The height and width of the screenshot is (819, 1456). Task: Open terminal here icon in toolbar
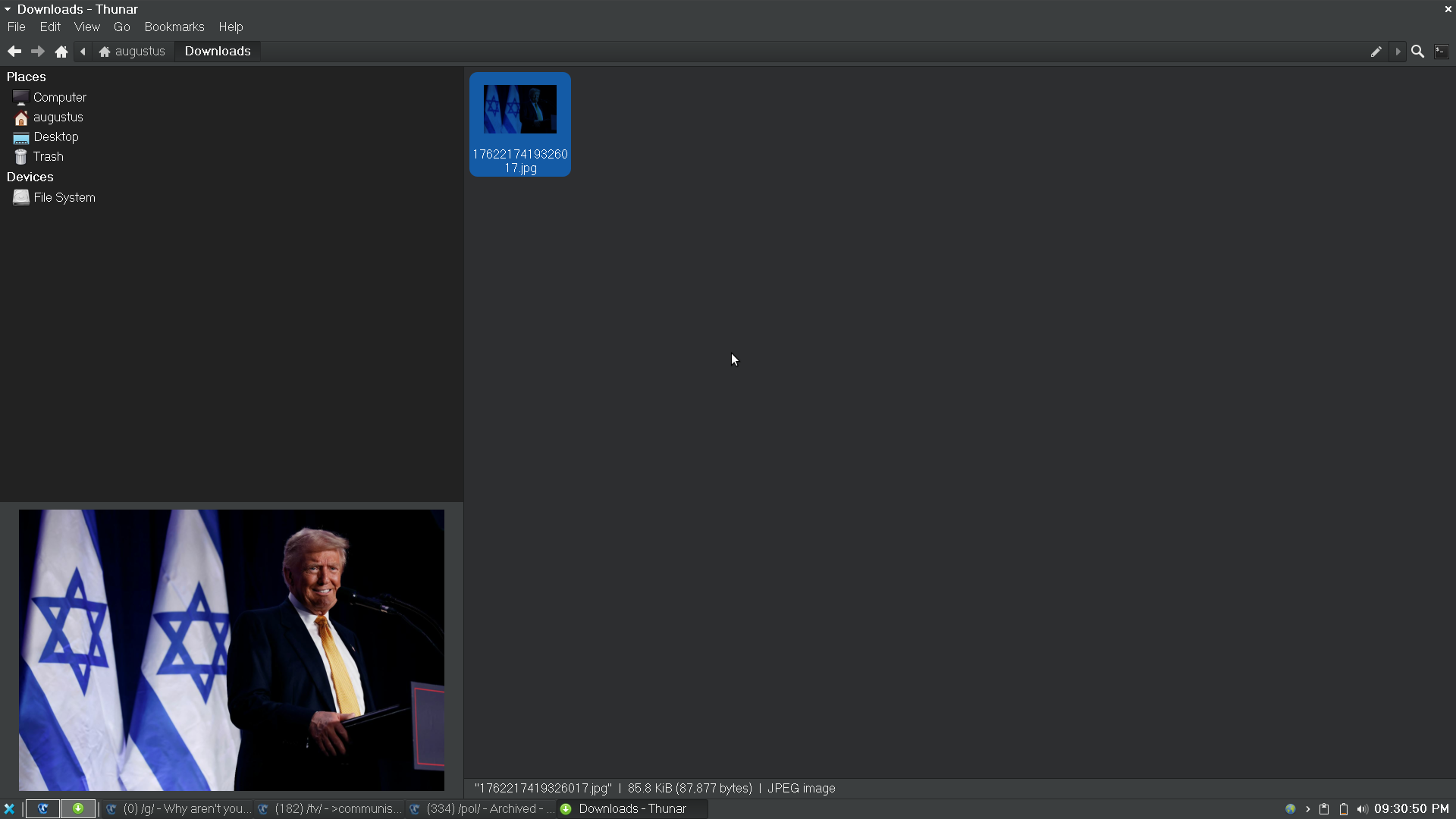coord(1442,52)
